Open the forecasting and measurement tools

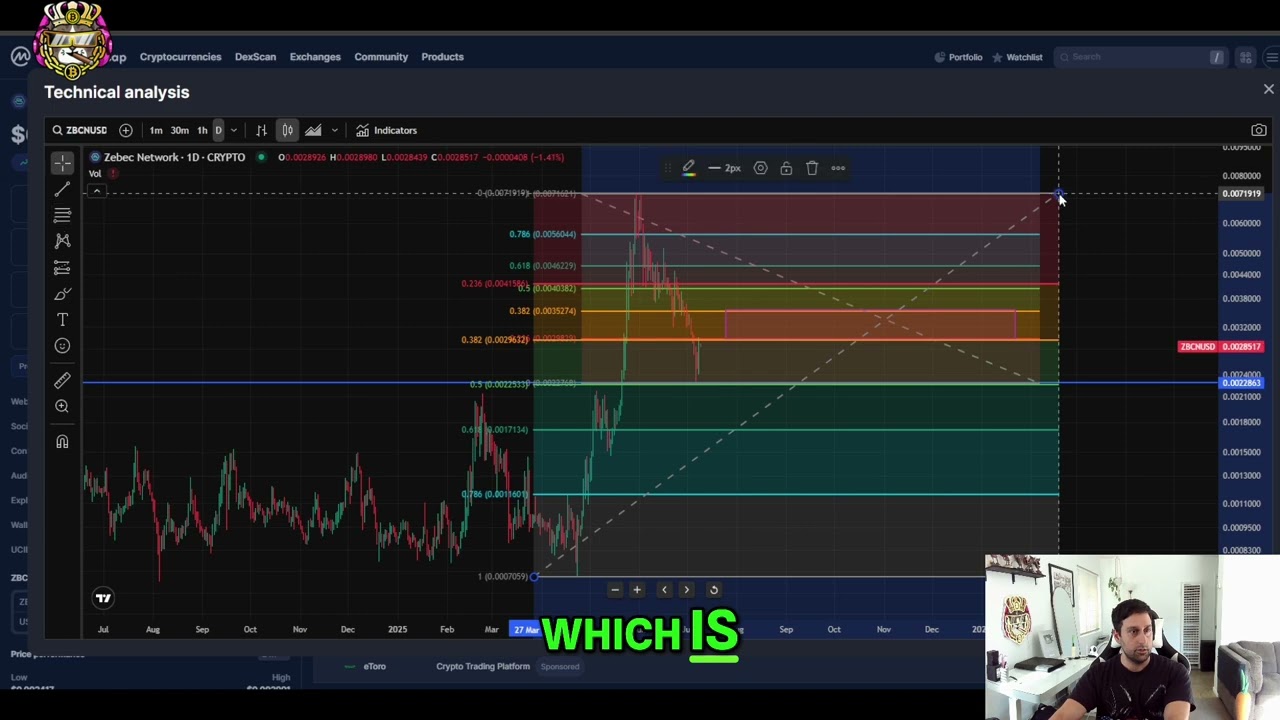pyautogui.click(x=62, y=267)
